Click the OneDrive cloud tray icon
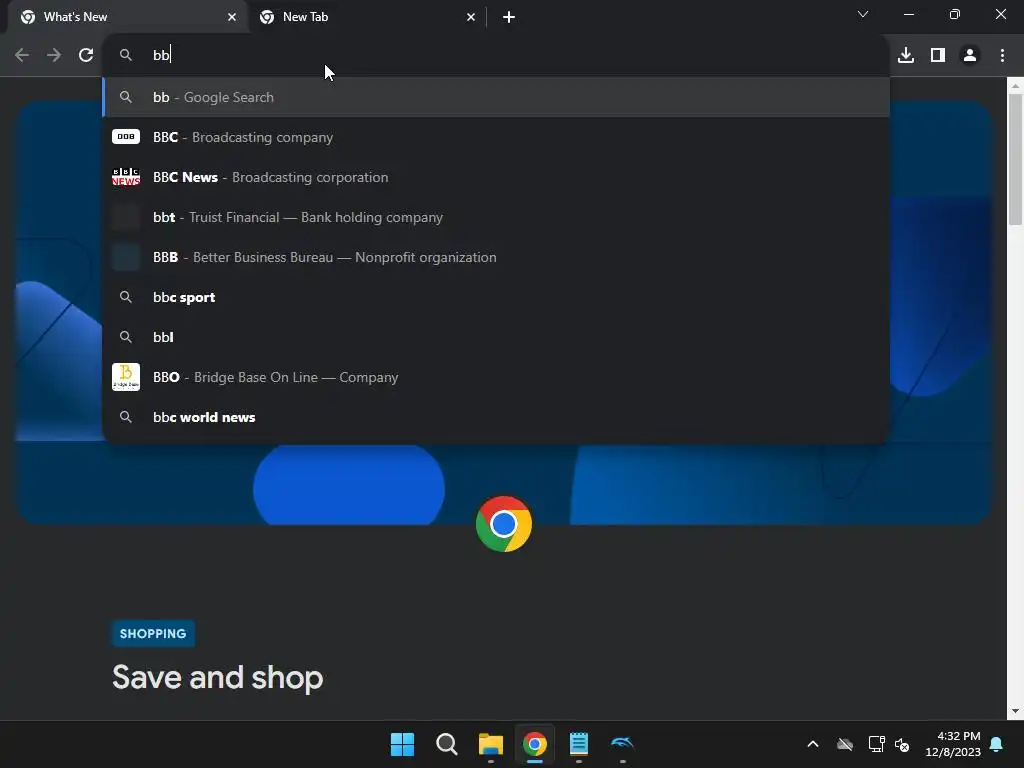 845,744
